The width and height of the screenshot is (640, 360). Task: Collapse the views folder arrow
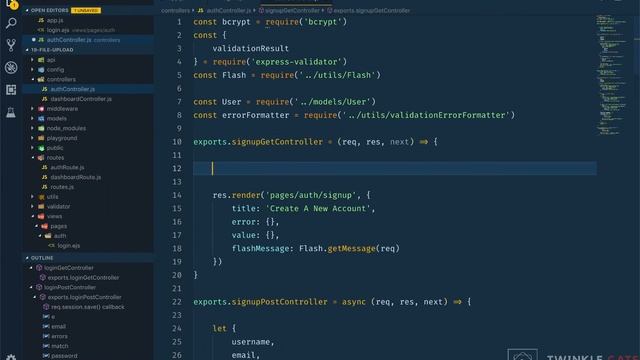tap(33, 216)
